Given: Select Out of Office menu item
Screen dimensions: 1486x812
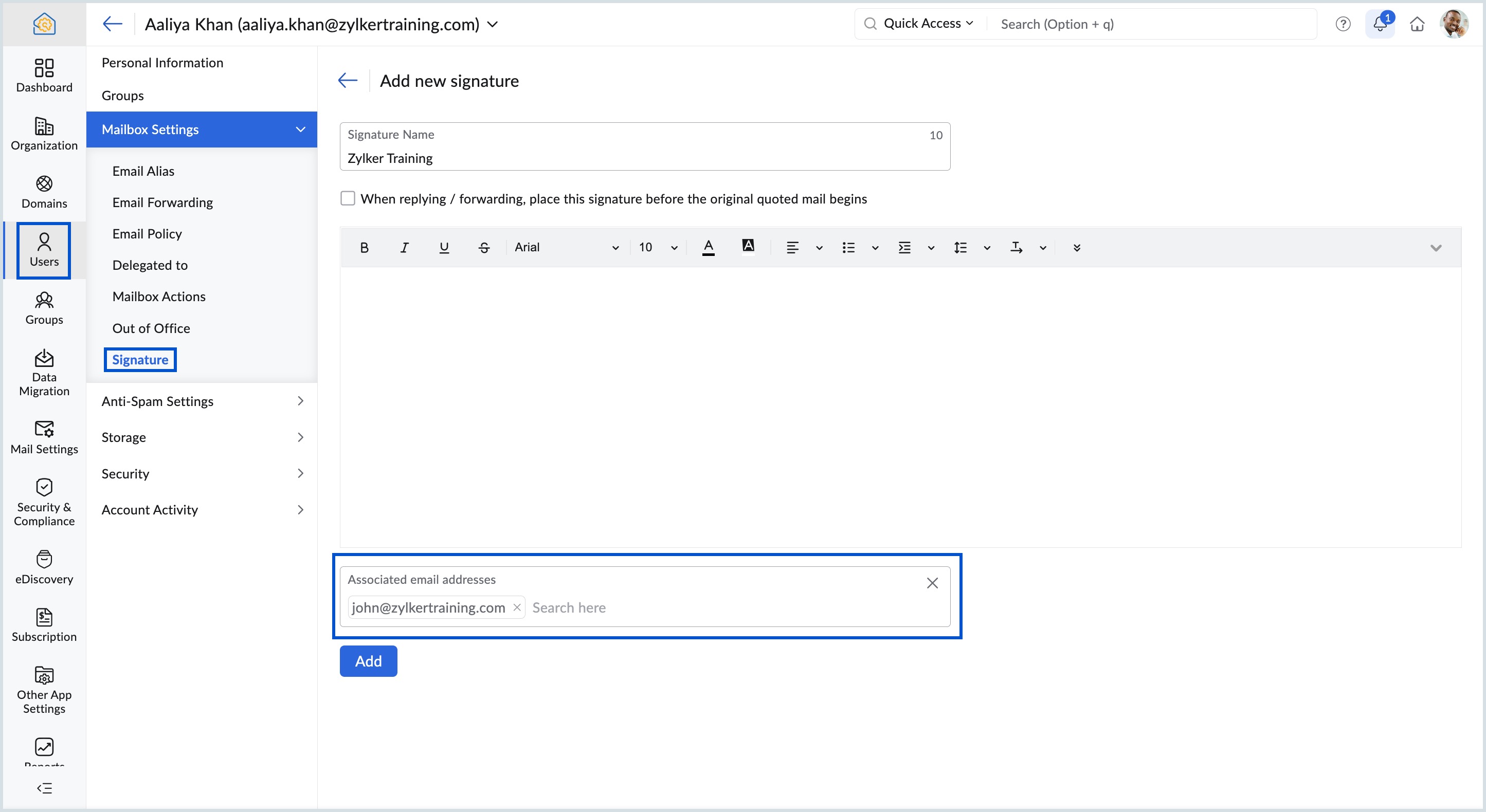Looking at the screenshot, I should 151,328.
